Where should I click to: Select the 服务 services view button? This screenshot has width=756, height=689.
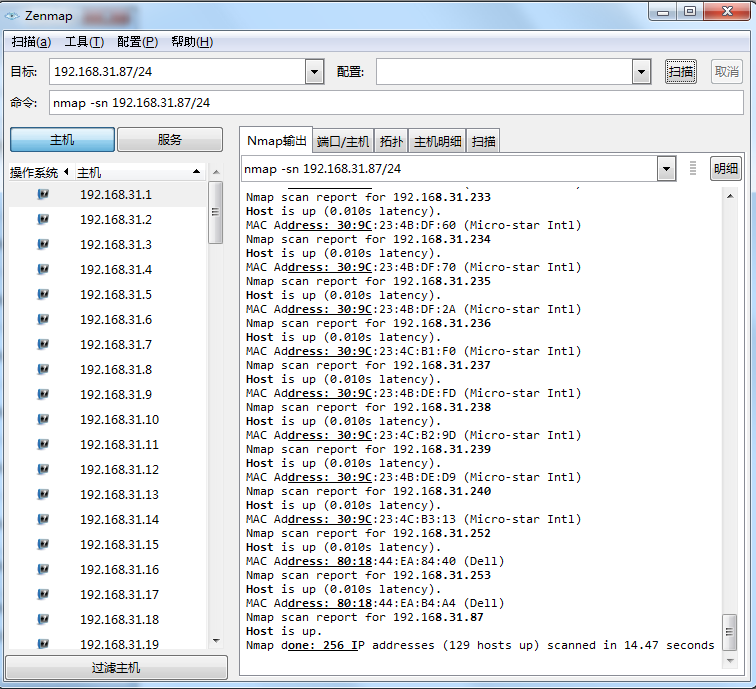170,140
